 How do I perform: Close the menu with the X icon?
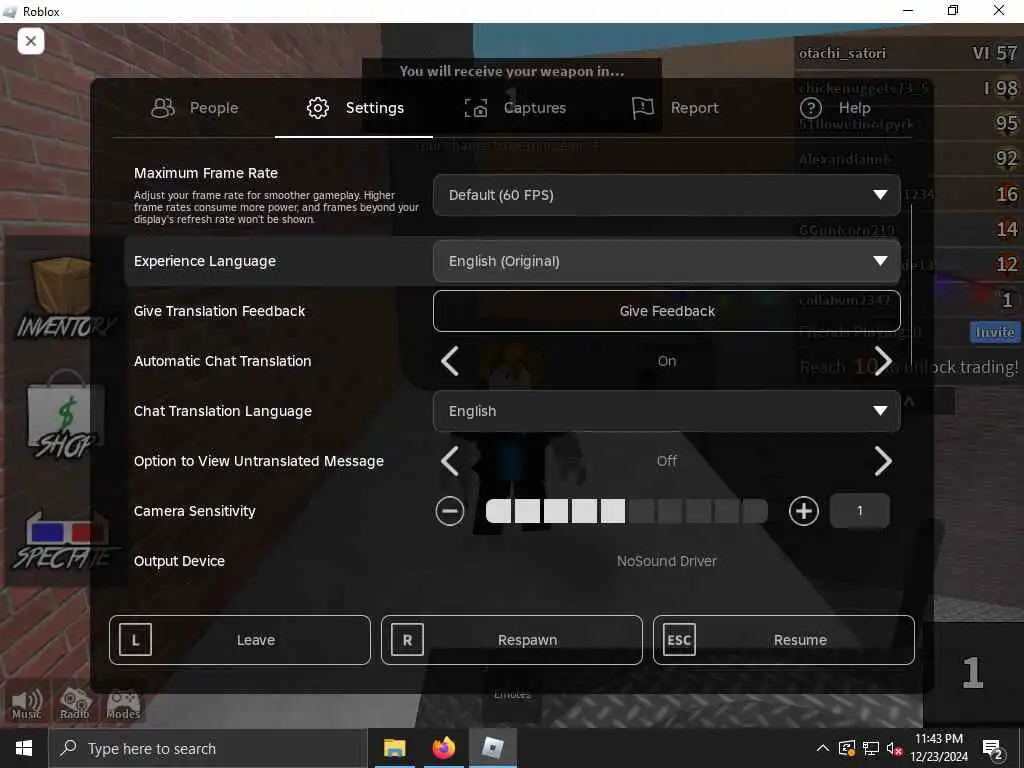click(31, 41)
